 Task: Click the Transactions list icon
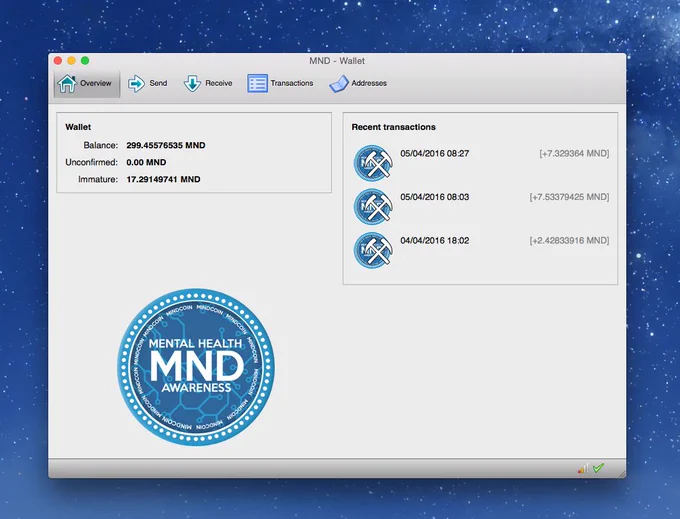coord(257,83)
